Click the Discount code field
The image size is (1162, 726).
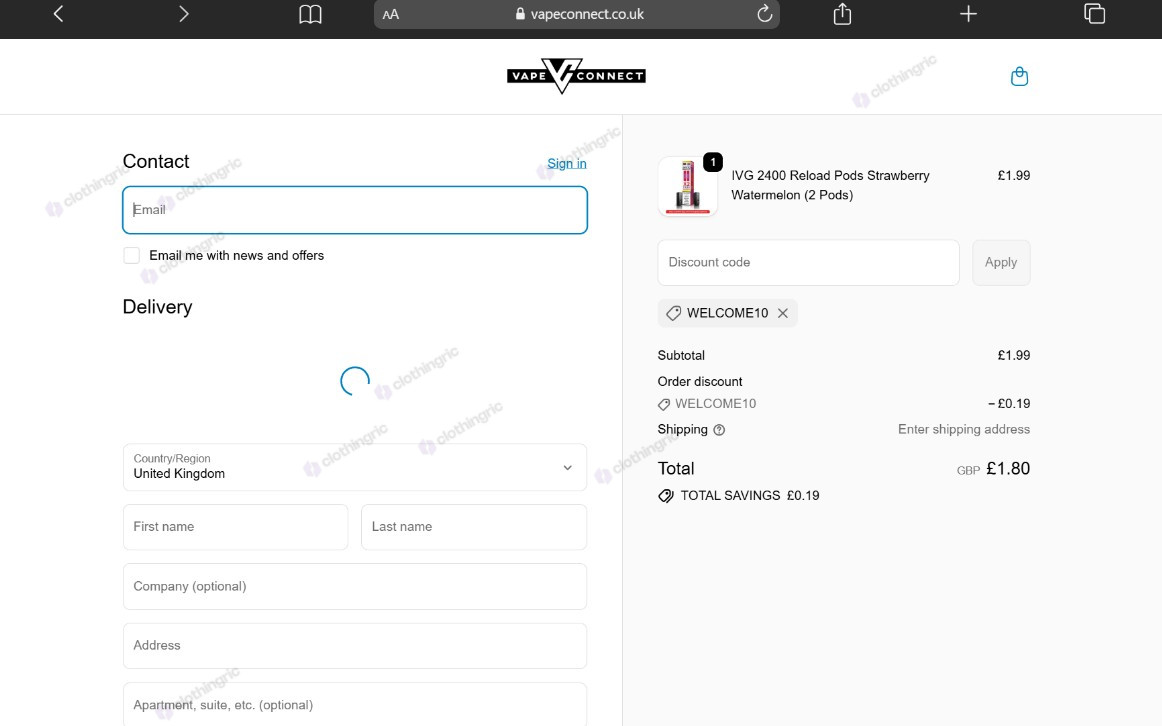(809, 262)
